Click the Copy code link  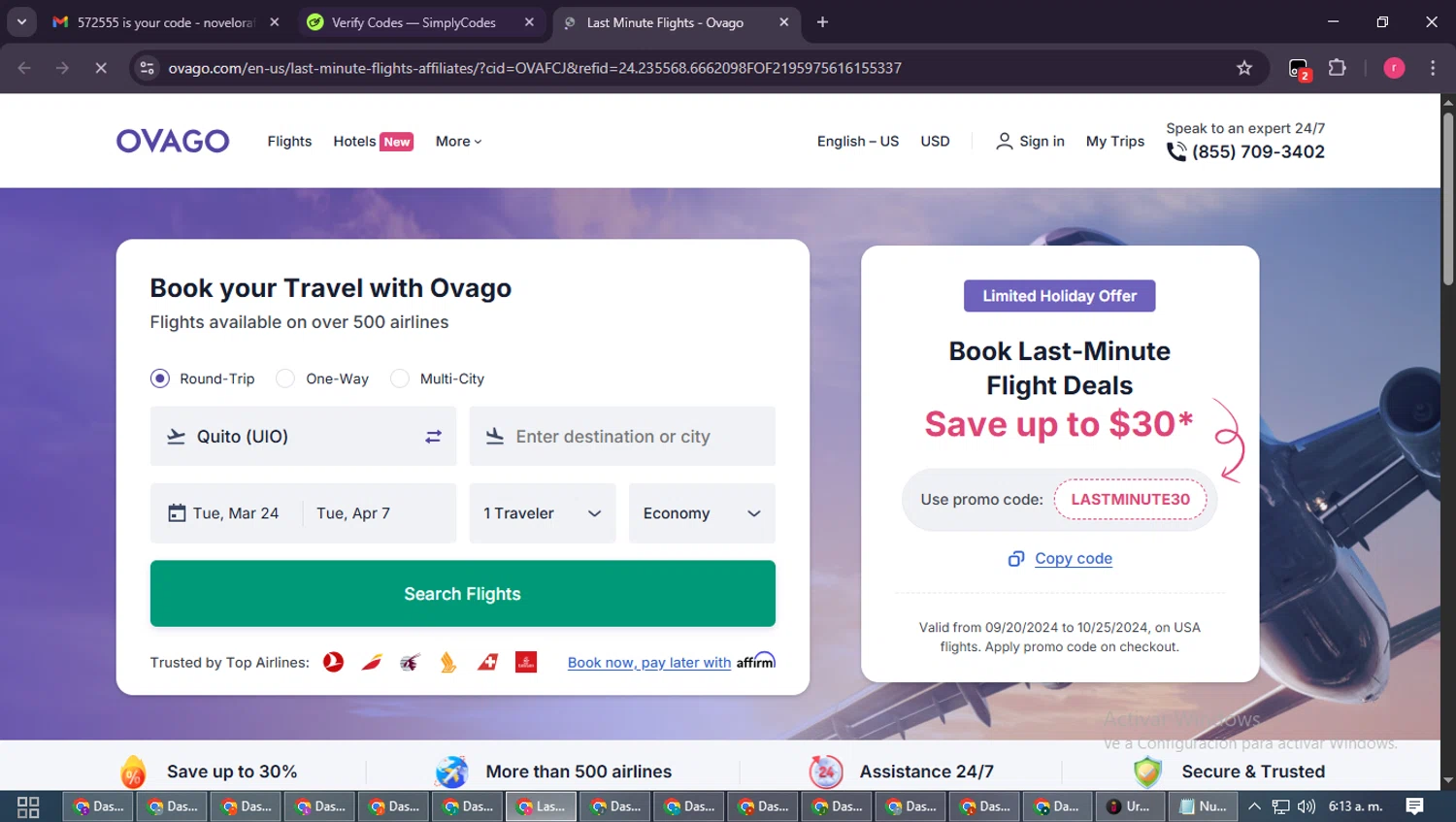(x=1074, y=558)
